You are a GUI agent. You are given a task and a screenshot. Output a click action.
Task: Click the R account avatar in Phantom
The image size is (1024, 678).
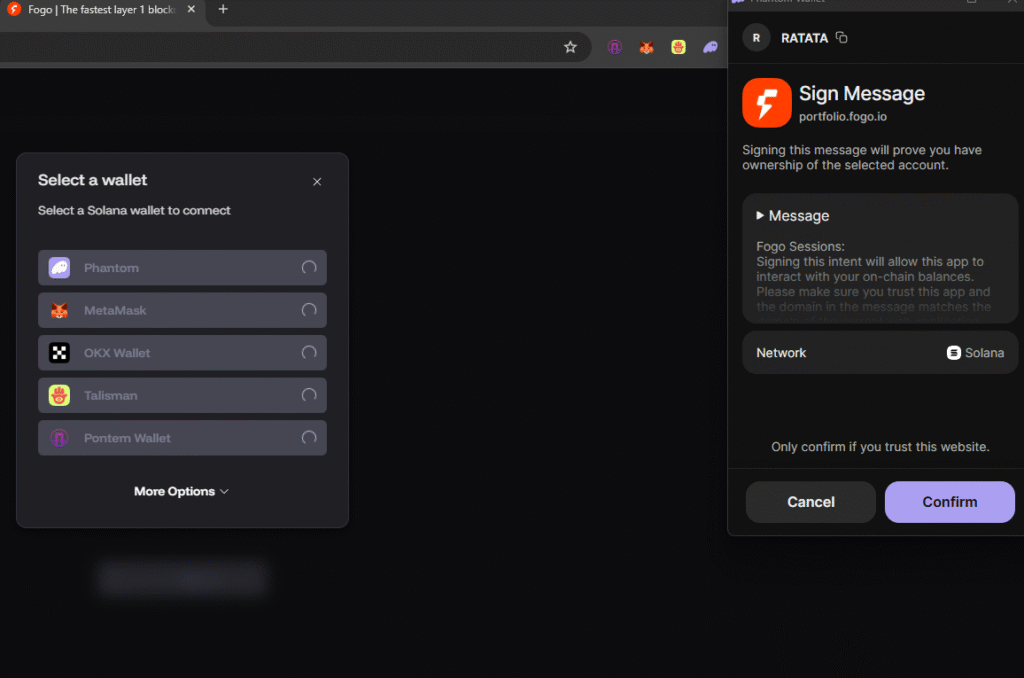click(x=756, y=38)
